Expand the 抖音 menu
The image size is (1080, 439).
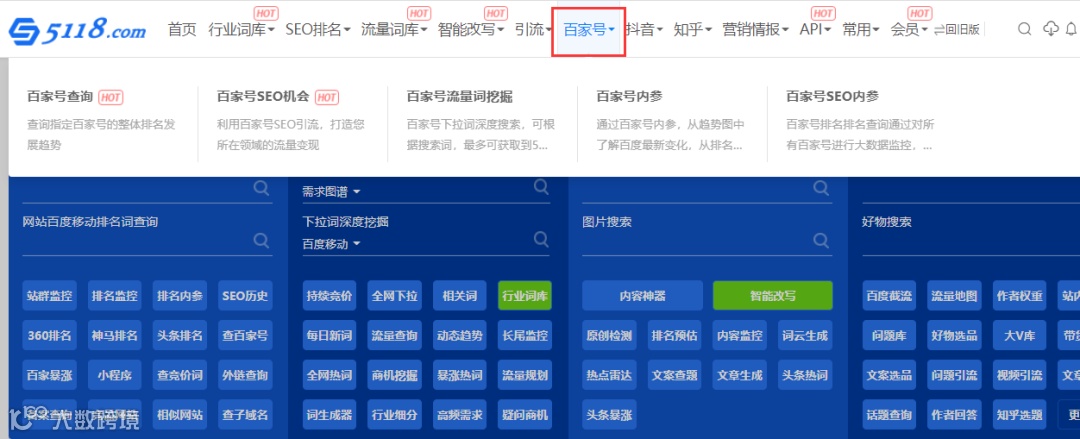pyautogui.click(x=644, y=30)
